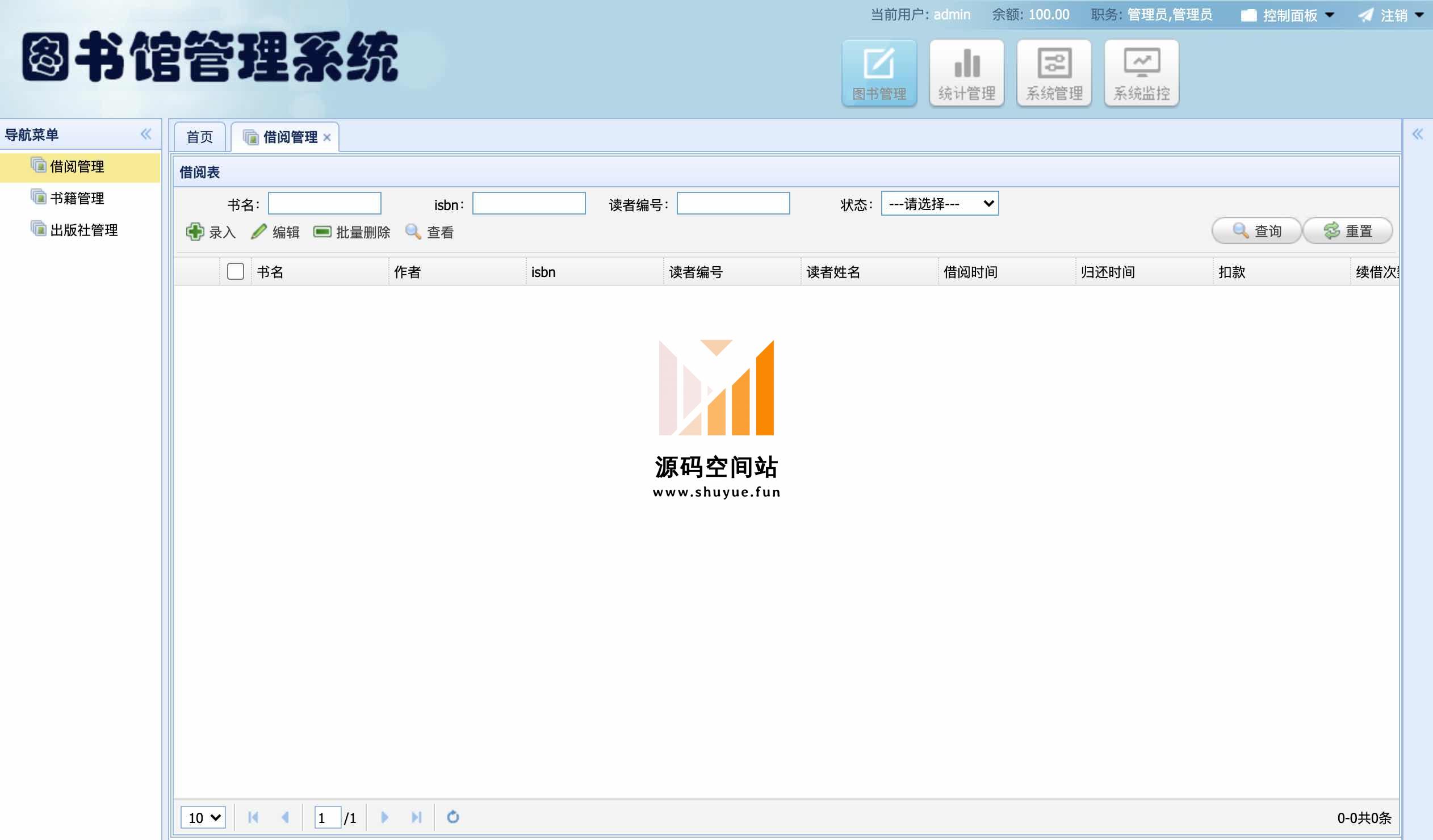Check the select-all checkbox in table header
Image resolution: width=1433 pixels, height=840 pixels.
236,272
